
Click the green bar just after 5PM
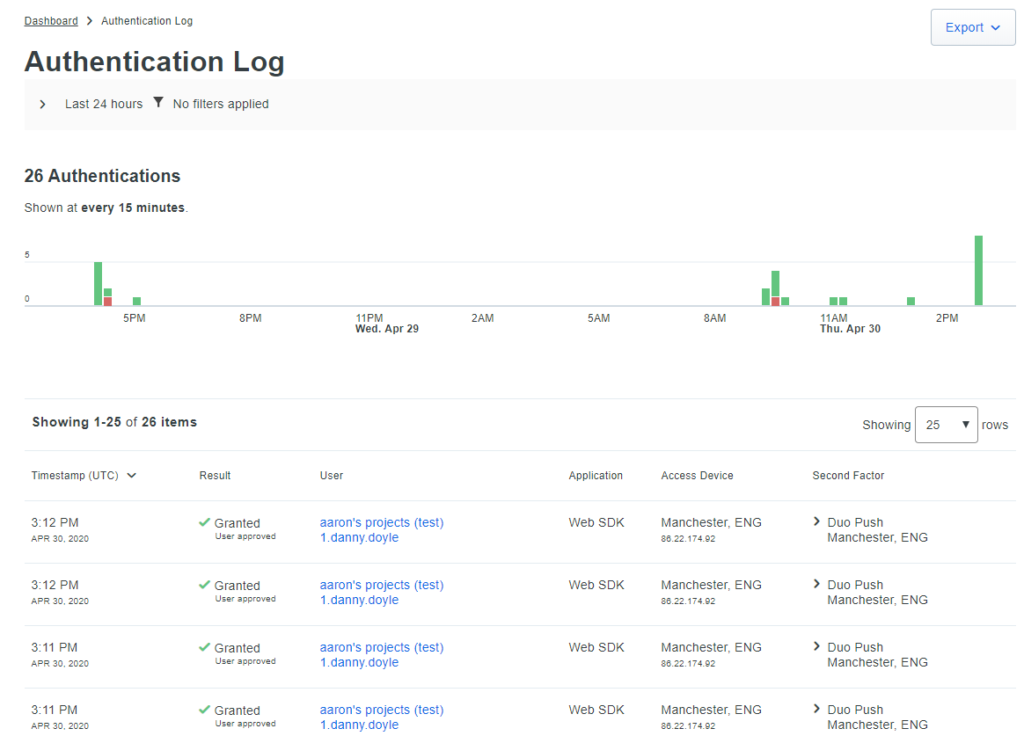point(137,301)
